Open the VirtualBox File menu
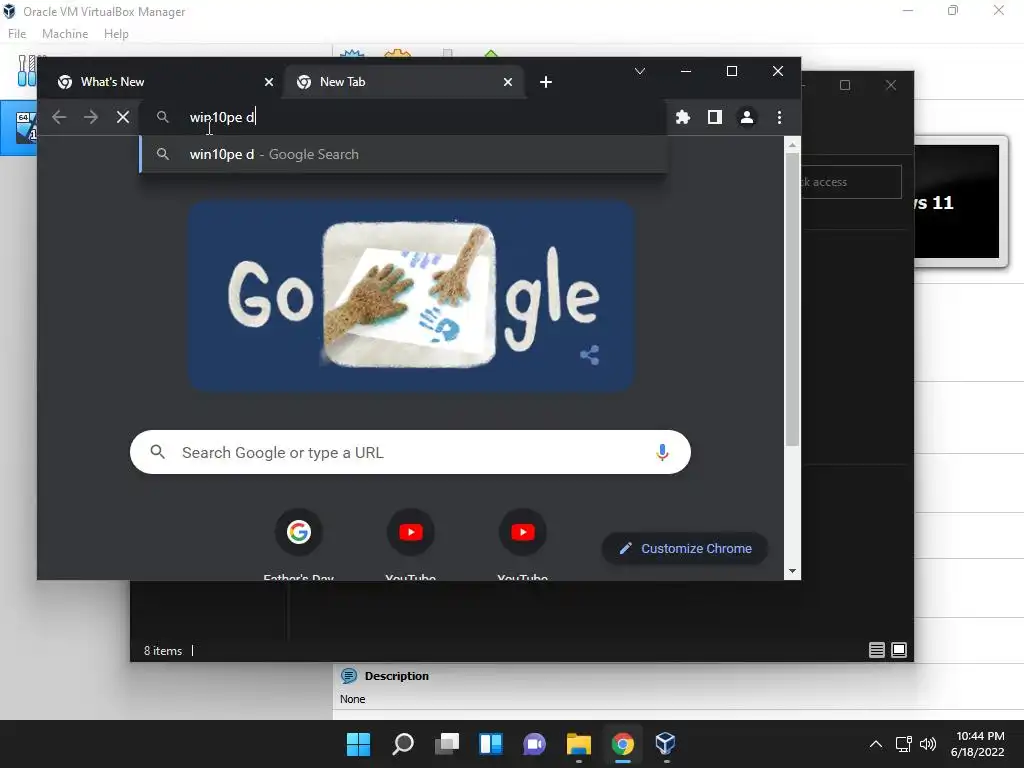This screenshot has height=768, width=1024. 17,34
